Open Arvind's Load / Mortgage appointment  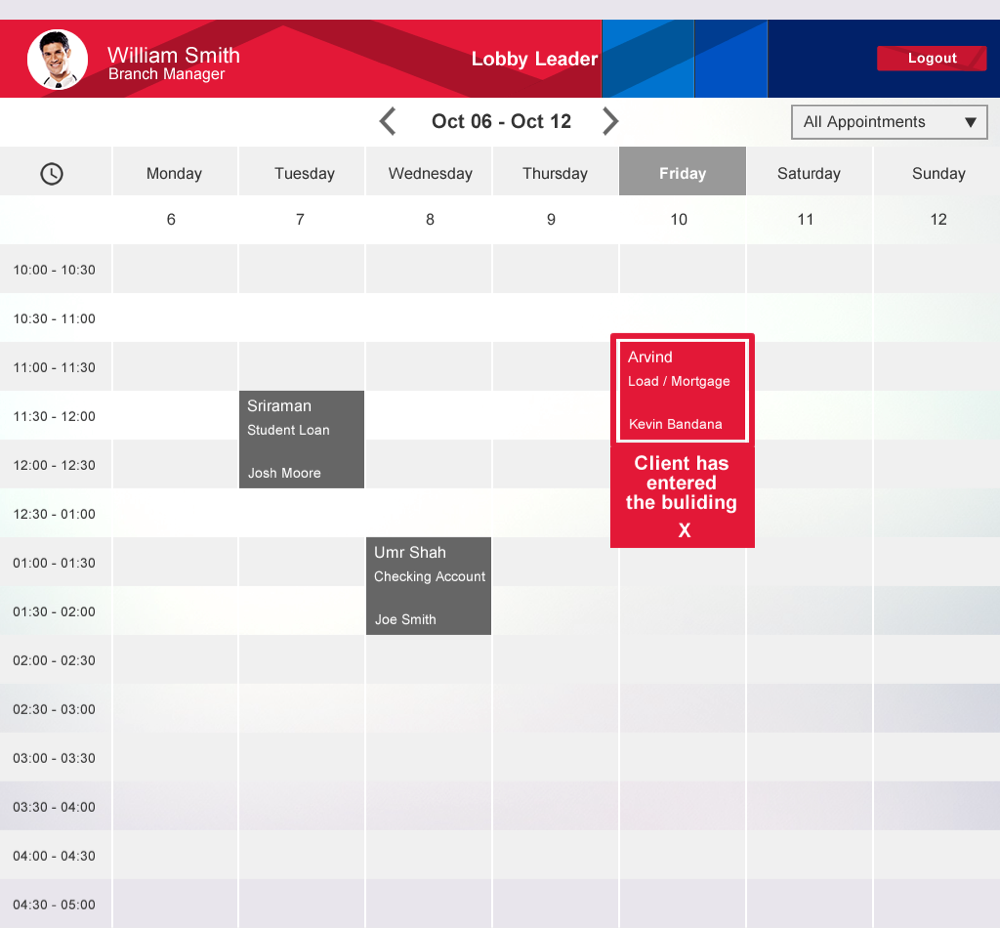(682, 390)
